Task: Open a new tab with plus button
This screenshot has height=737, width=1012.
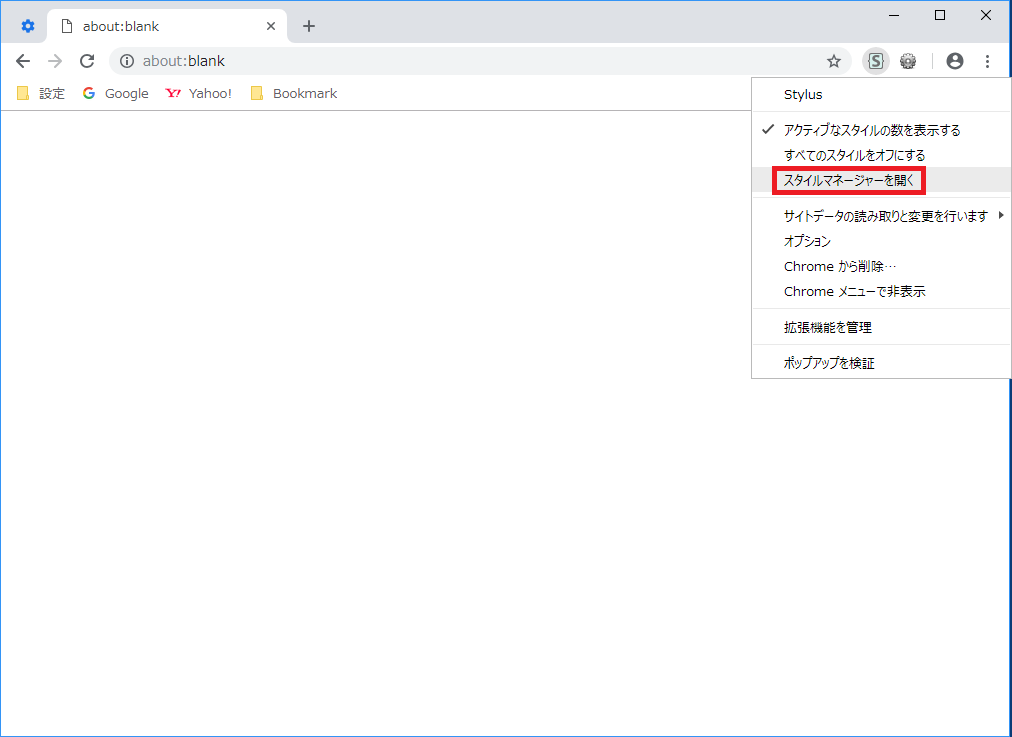Action: tap(309, 26)
